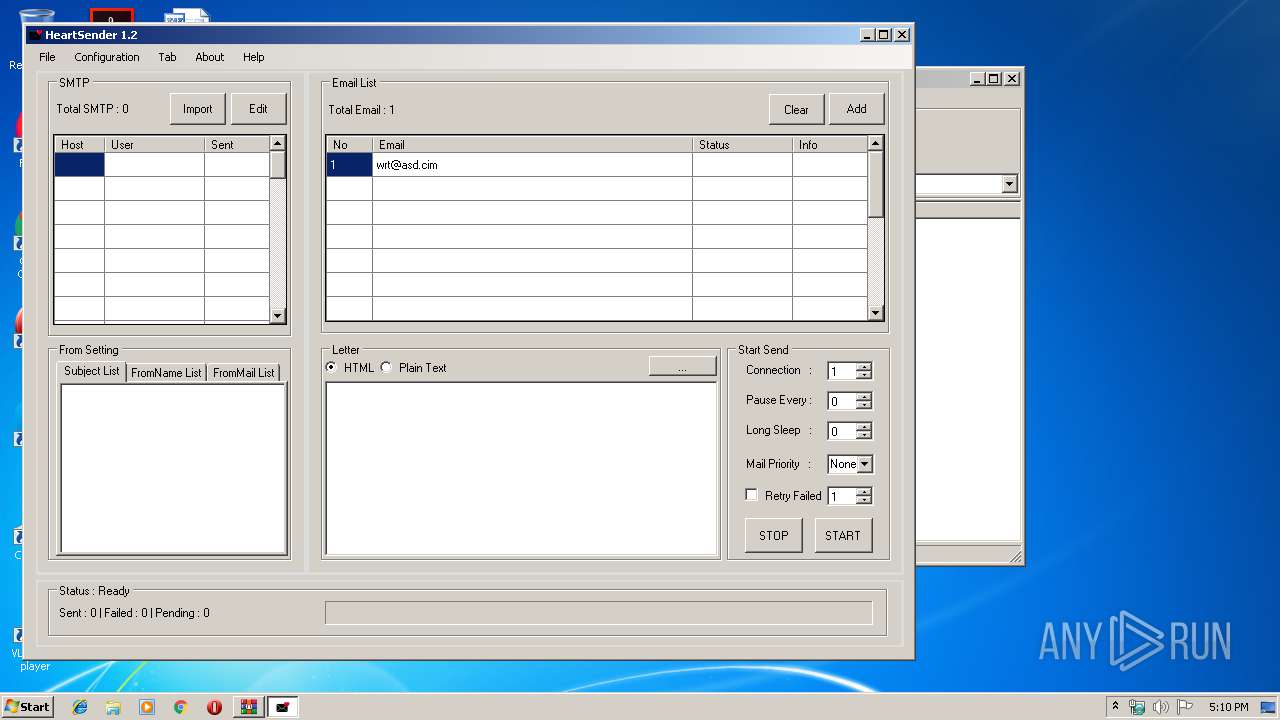Open the Configuration menu

[107, 57]
